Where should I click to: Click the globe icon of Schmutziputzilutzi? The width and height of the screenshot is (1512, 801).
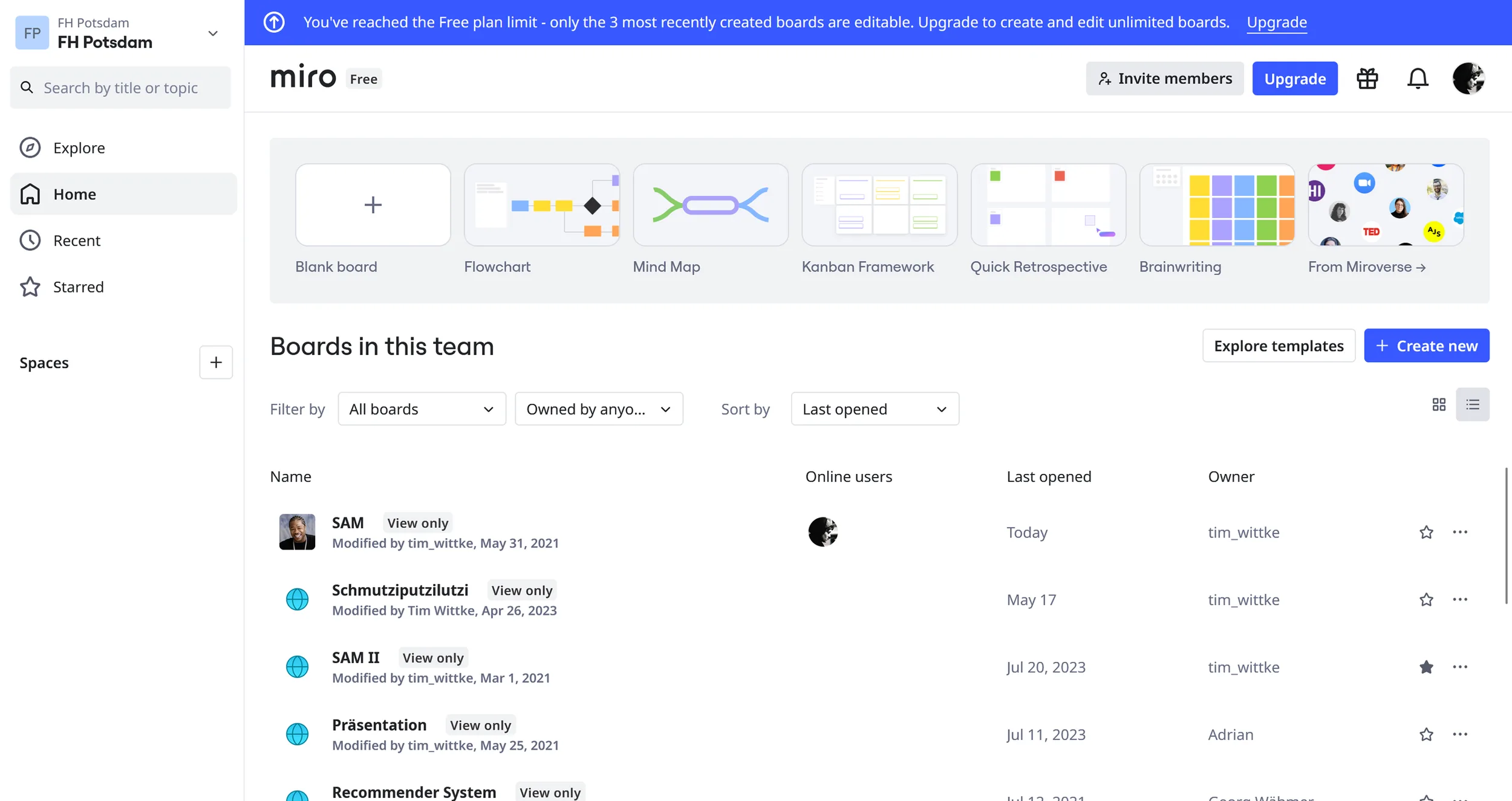pos(297,599)
